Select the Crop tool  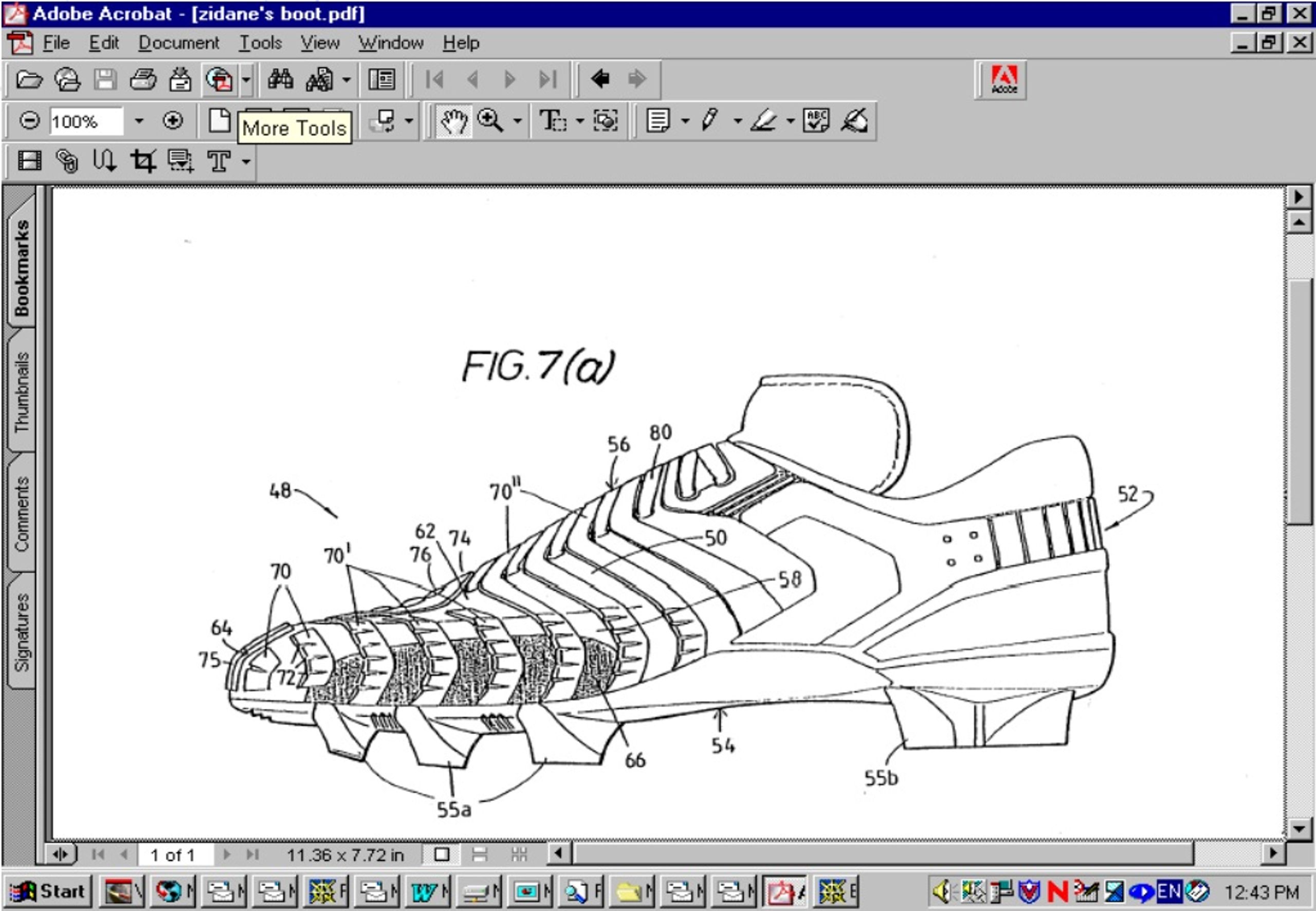pyautogui.click(x=143, y=161)
